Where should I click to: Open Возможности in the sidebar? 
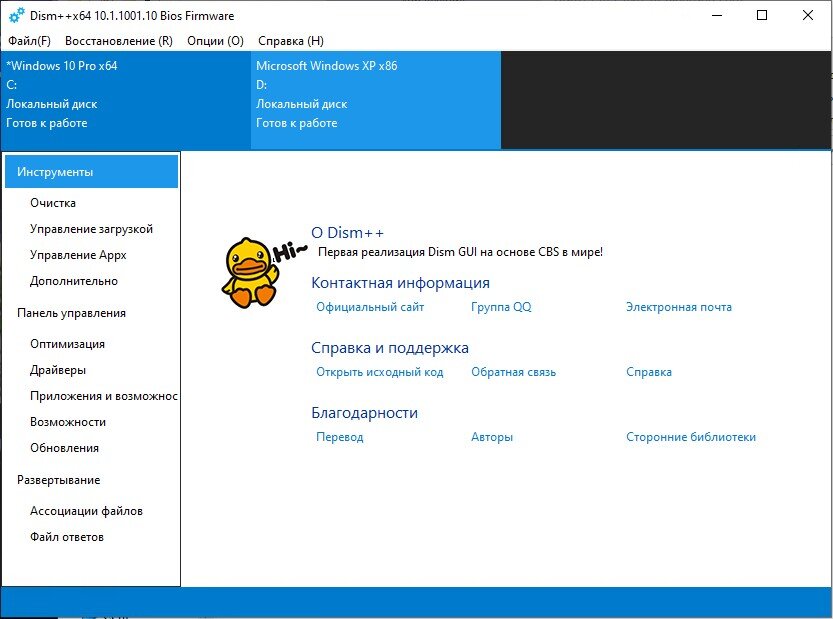[68, 422]
